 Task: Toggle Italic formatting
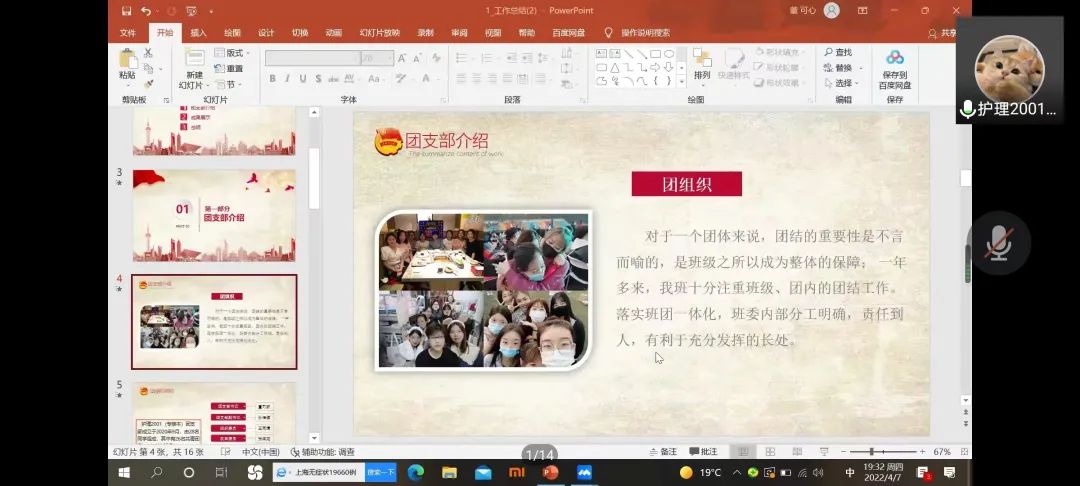tap(287, 79)
